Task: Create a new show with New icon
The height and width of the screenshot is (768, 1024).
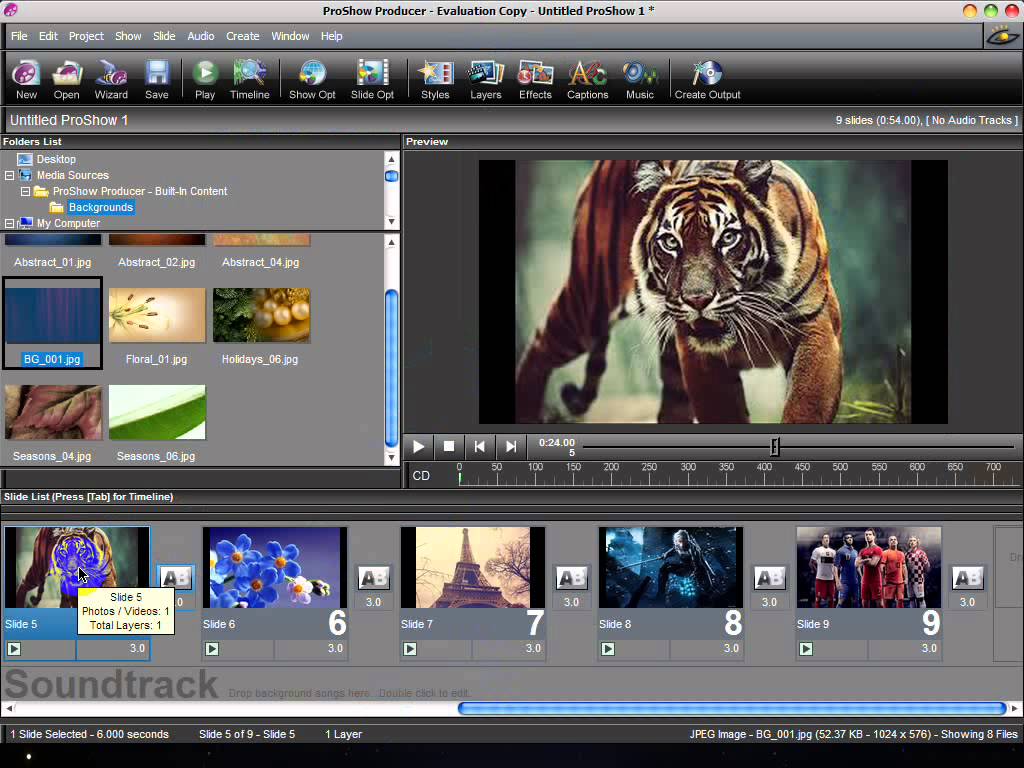Action: tap(26, 80)
